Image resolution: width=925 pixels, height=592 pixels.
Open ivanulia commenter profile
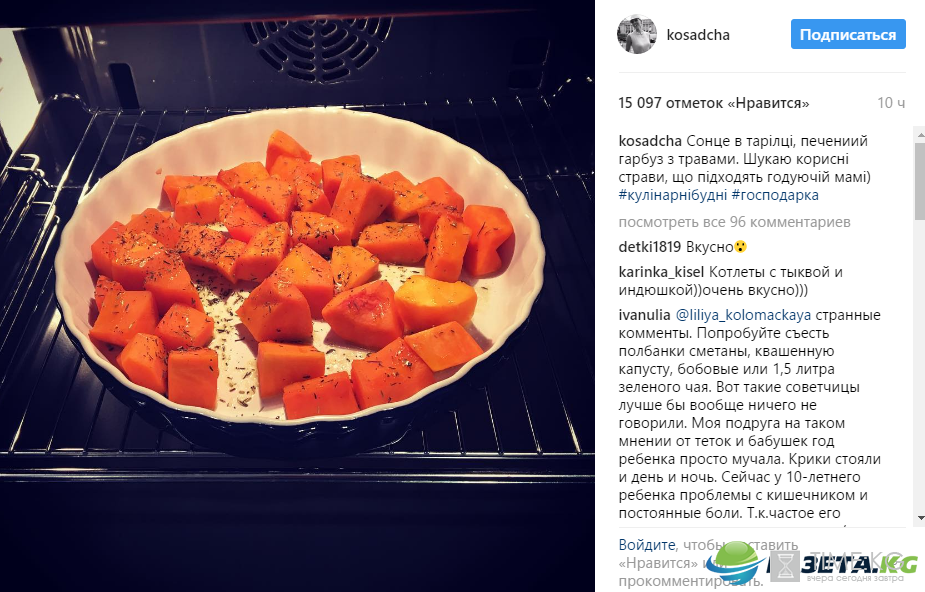[644, 315]
